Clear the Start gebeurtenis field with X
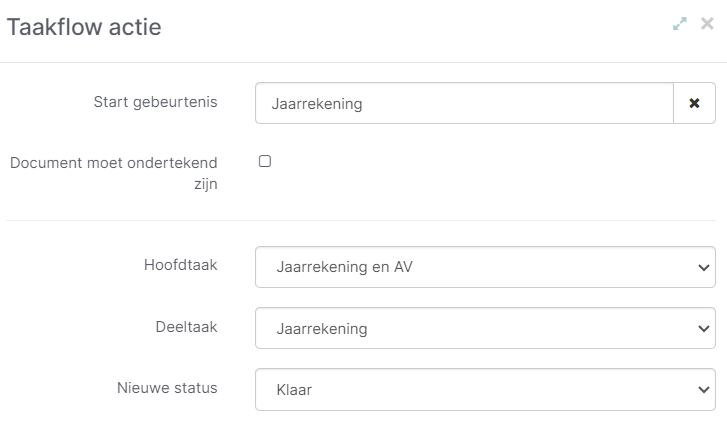This screenshot has height=433, width=727. click(695, 103)
